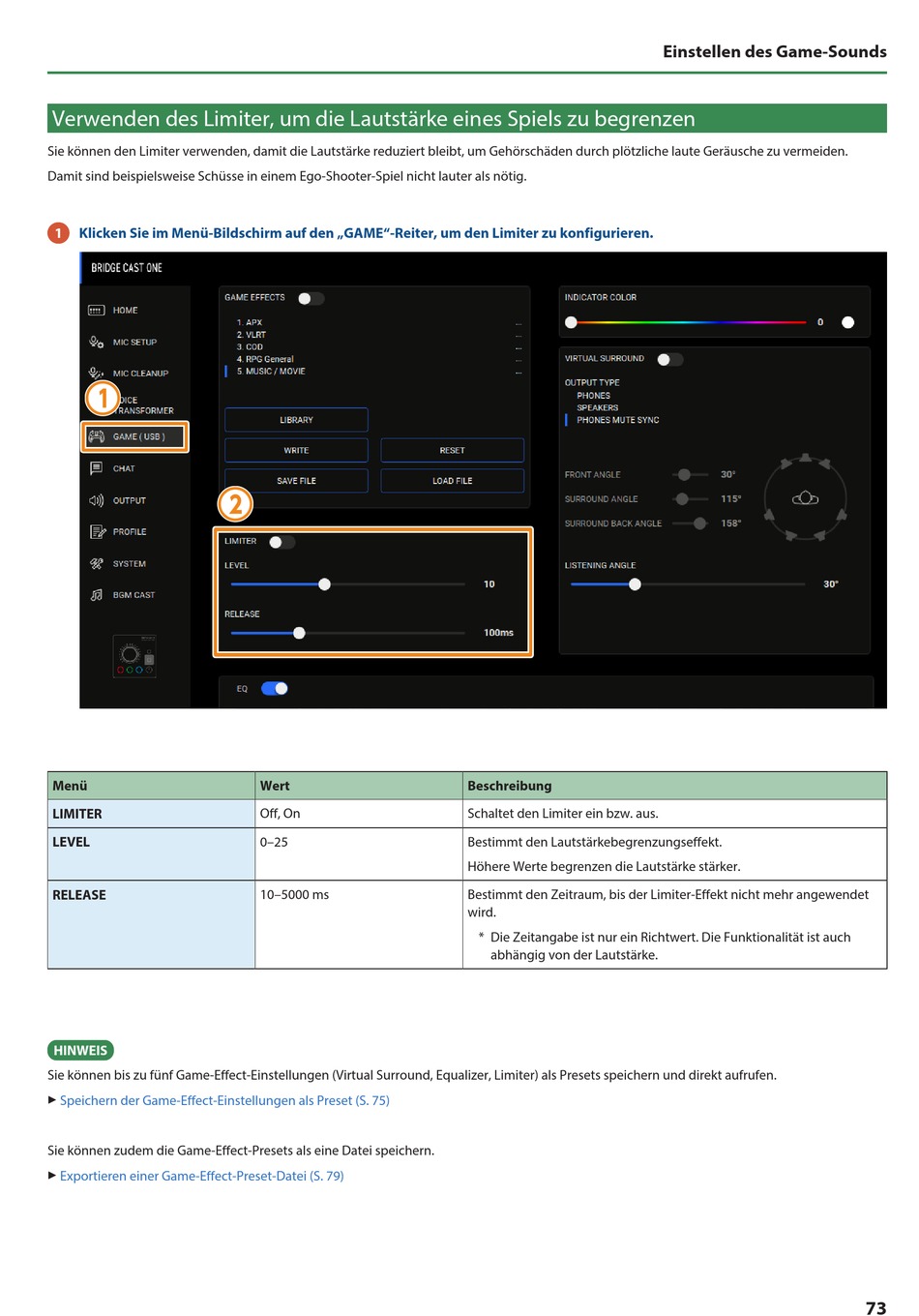Click the GAME (USB) gamepad icon
Screen dimensions: 919x1316
(x=97, y=436)
